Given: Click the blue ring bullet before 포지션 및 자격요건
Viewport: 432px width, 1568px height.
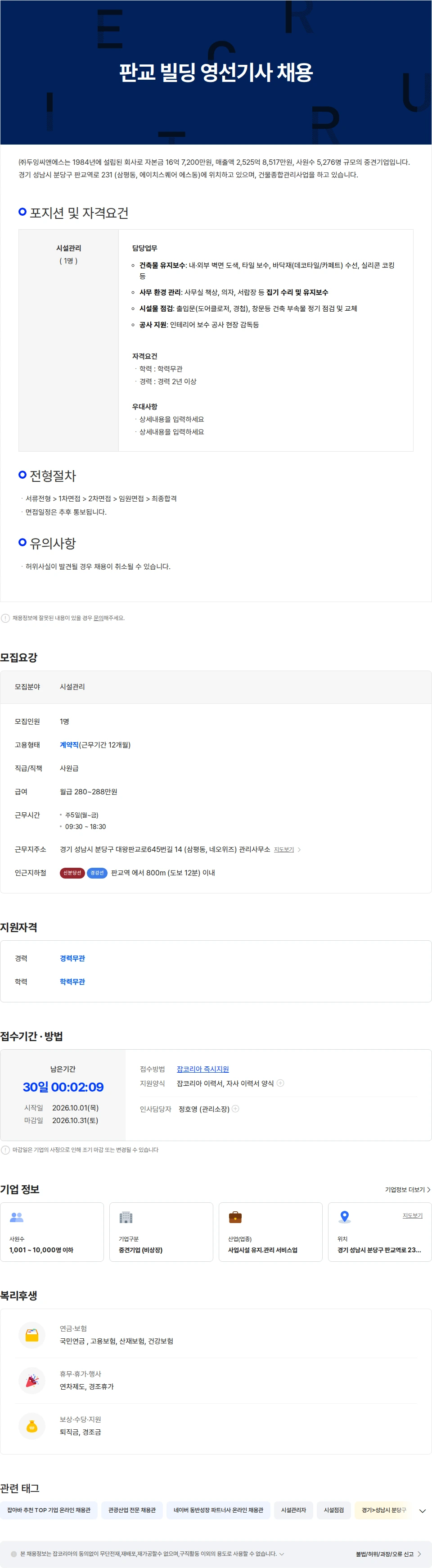Looking at the screenshot, I should (22, 212).
